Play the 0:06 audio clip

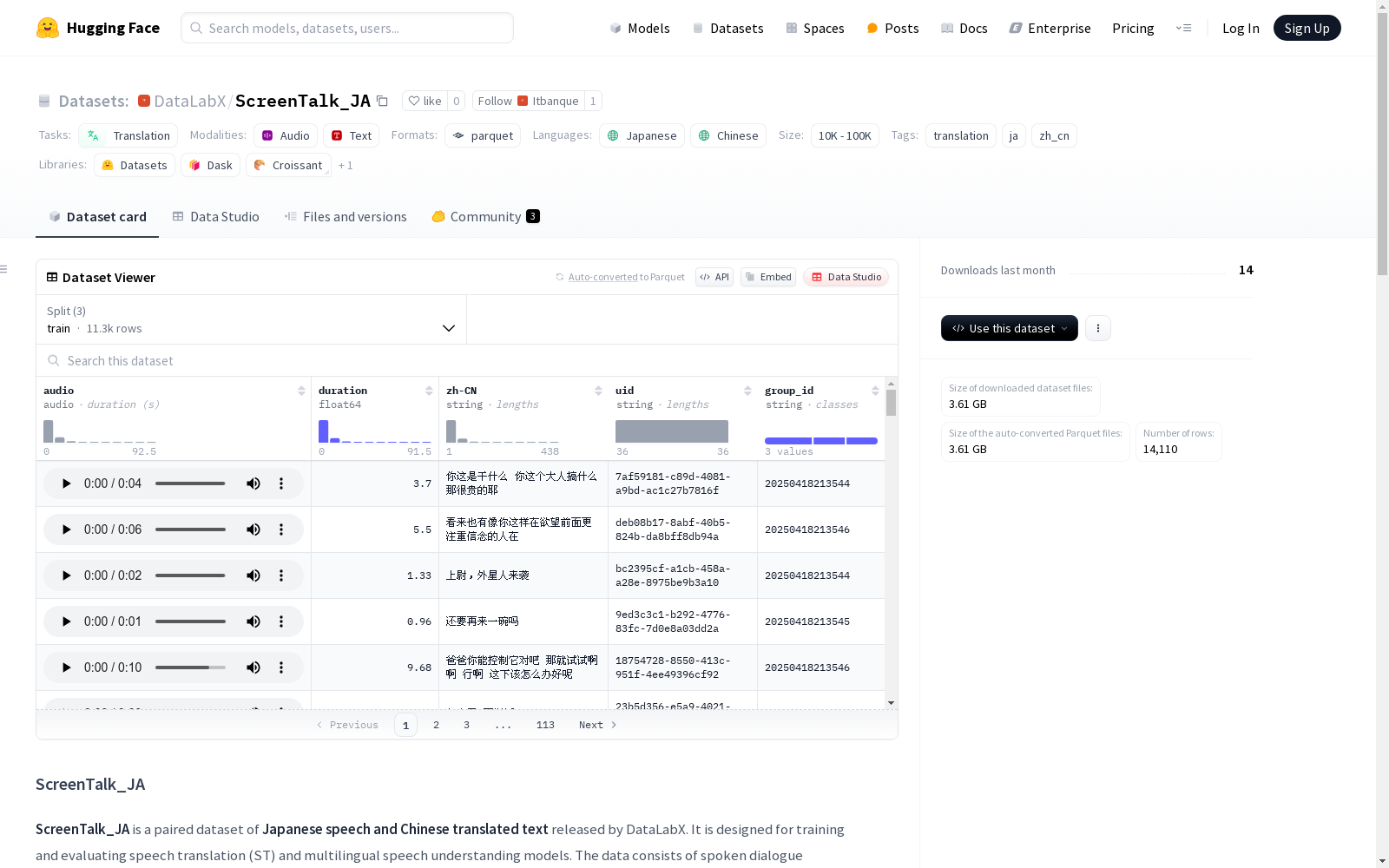[x=66, y=529]
